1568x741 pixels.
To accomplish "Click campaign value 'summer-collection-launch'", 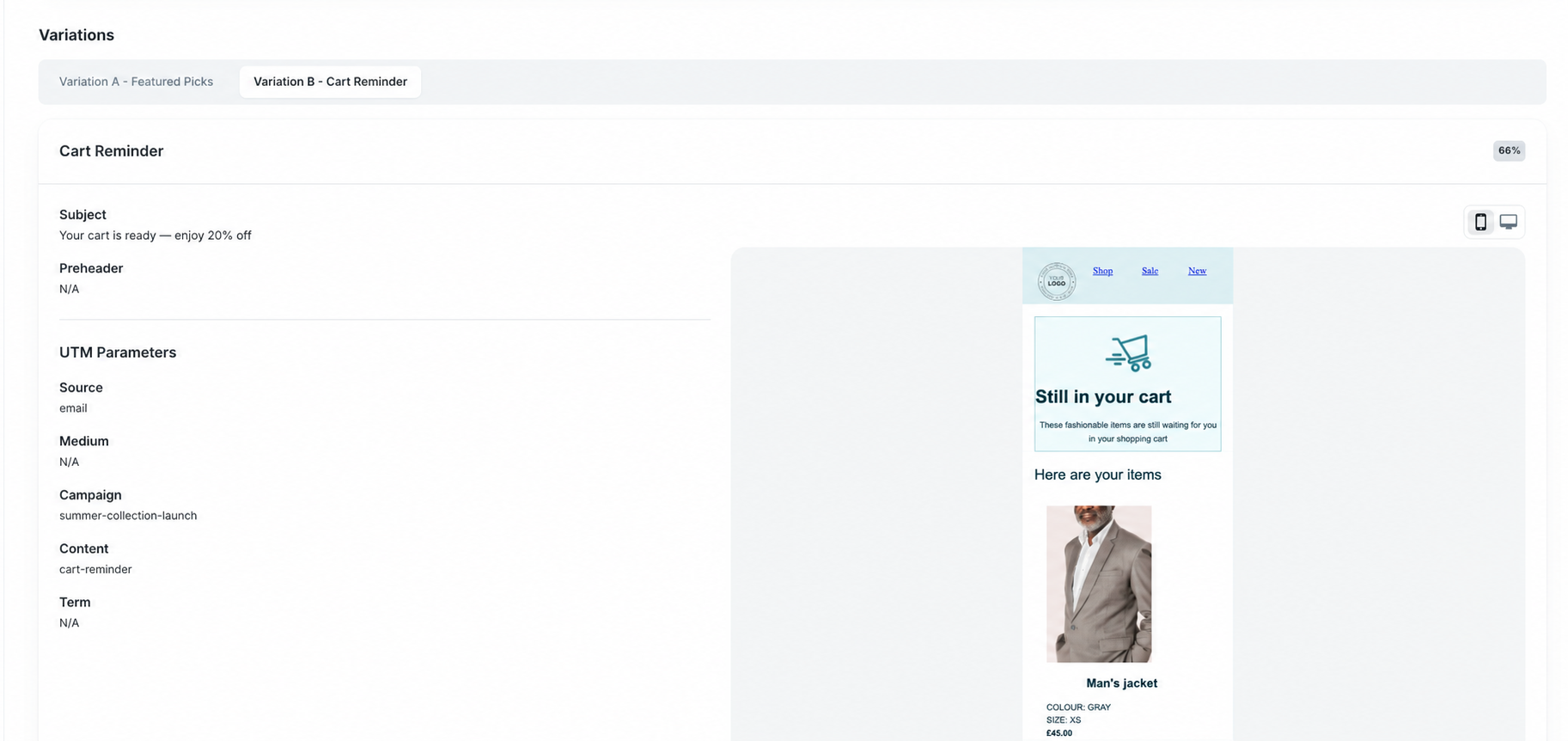I will [128, 516].
